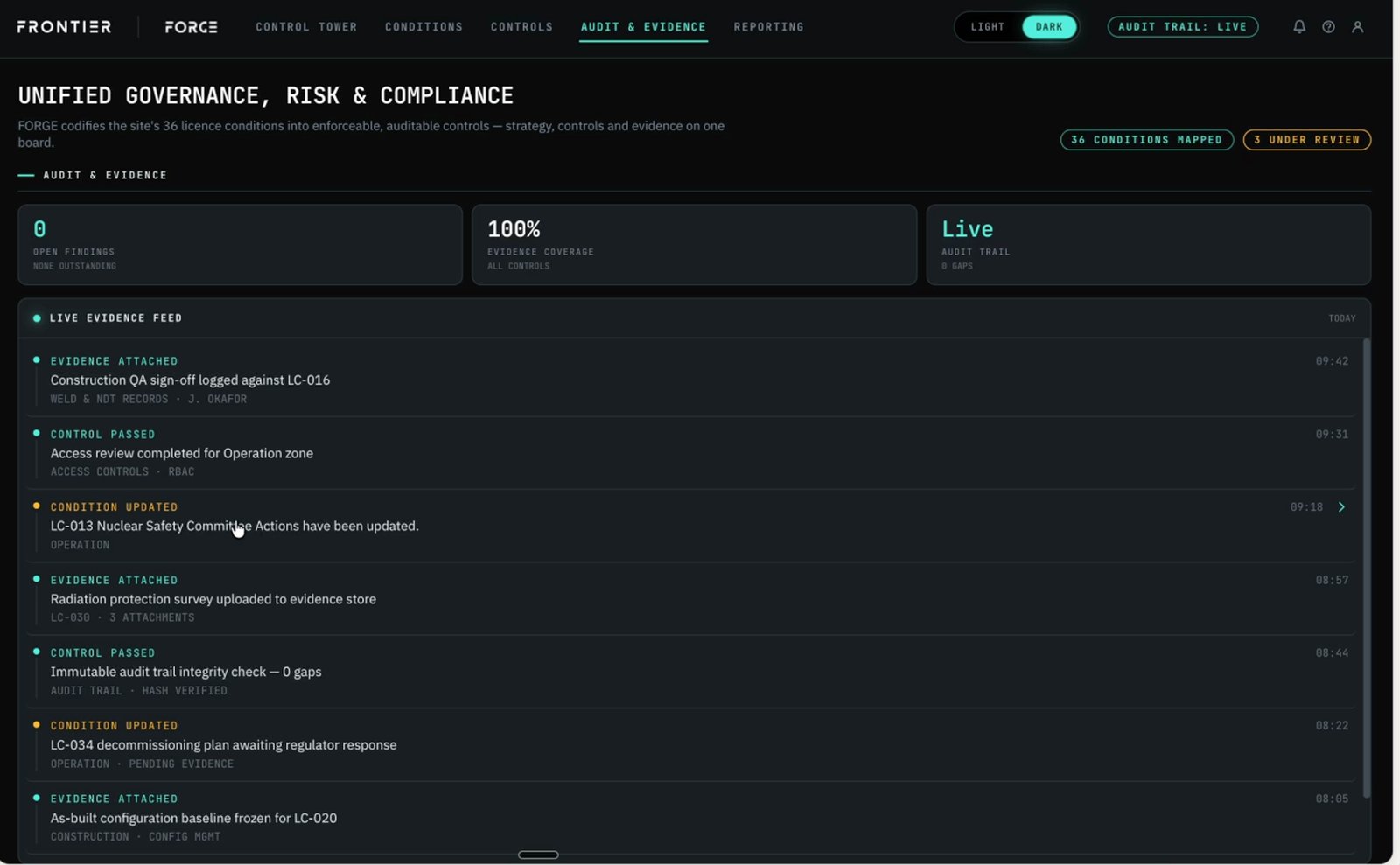This screenshot has height=865, width=1400.
Task: Click the 3 Under Review badge
Action: click(x=1307, y=140)
